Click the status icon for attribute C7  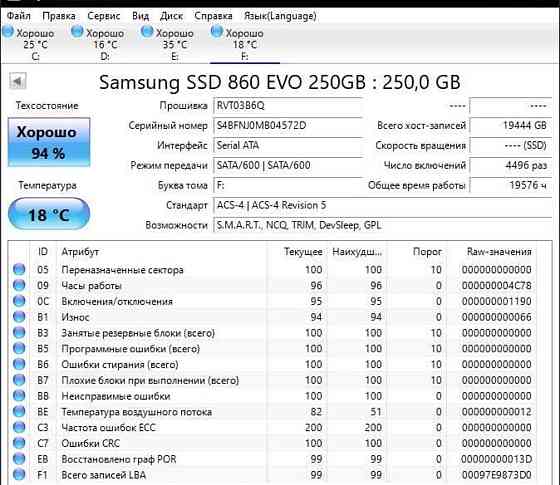click(x=19, y=443)
